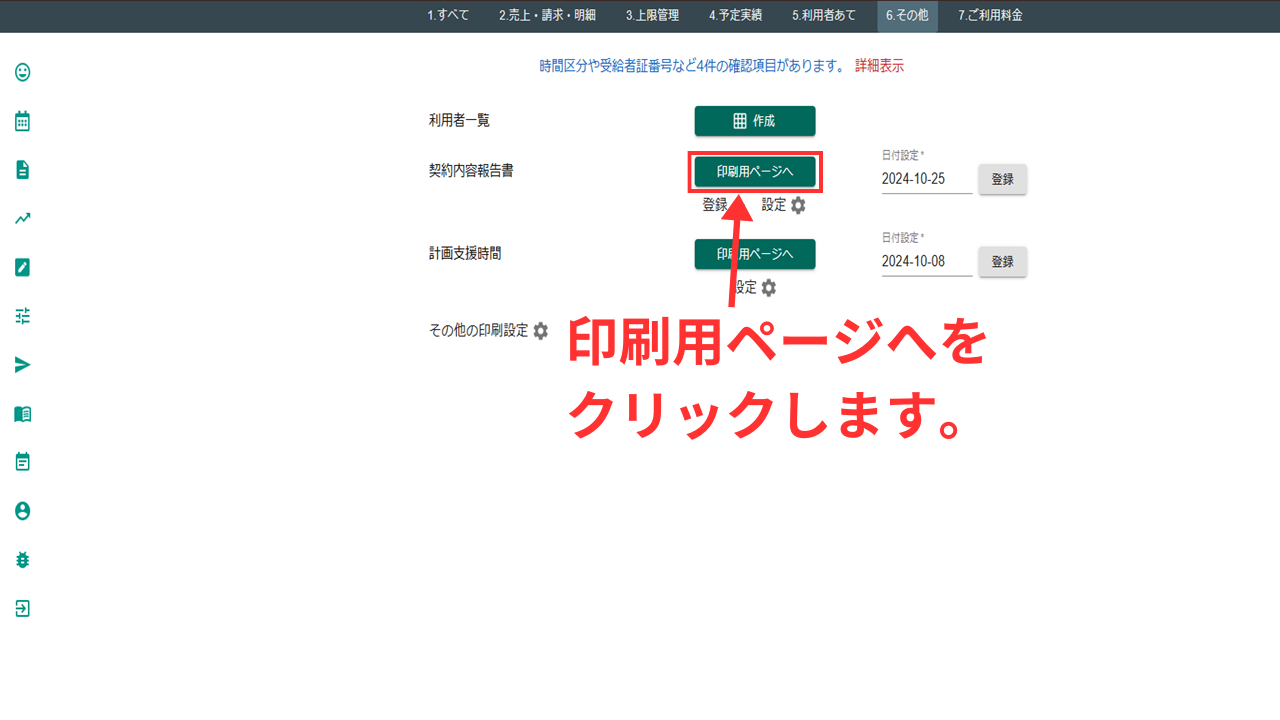The width and height of the screenshot is (1280, 720).
Task: Open the trending chart sidebar icon
Action: [22, 218]
